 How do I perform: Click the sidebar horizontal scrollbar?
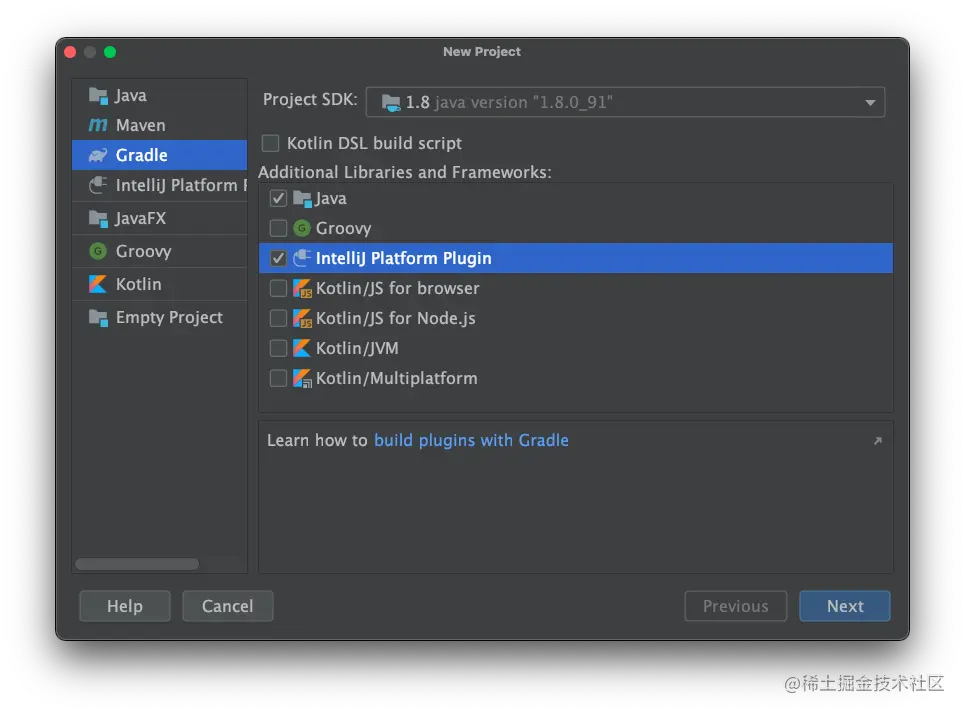(137, 564)
